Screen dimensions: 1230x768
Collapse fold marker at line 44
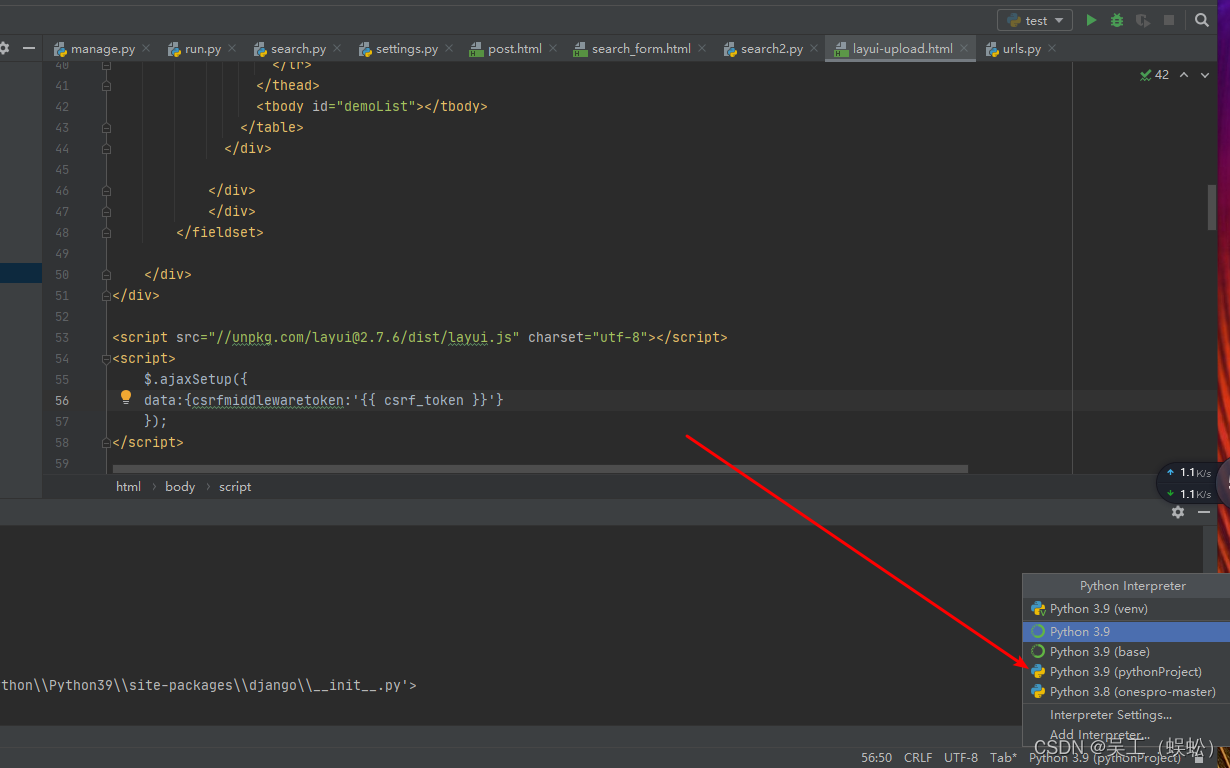106,148
